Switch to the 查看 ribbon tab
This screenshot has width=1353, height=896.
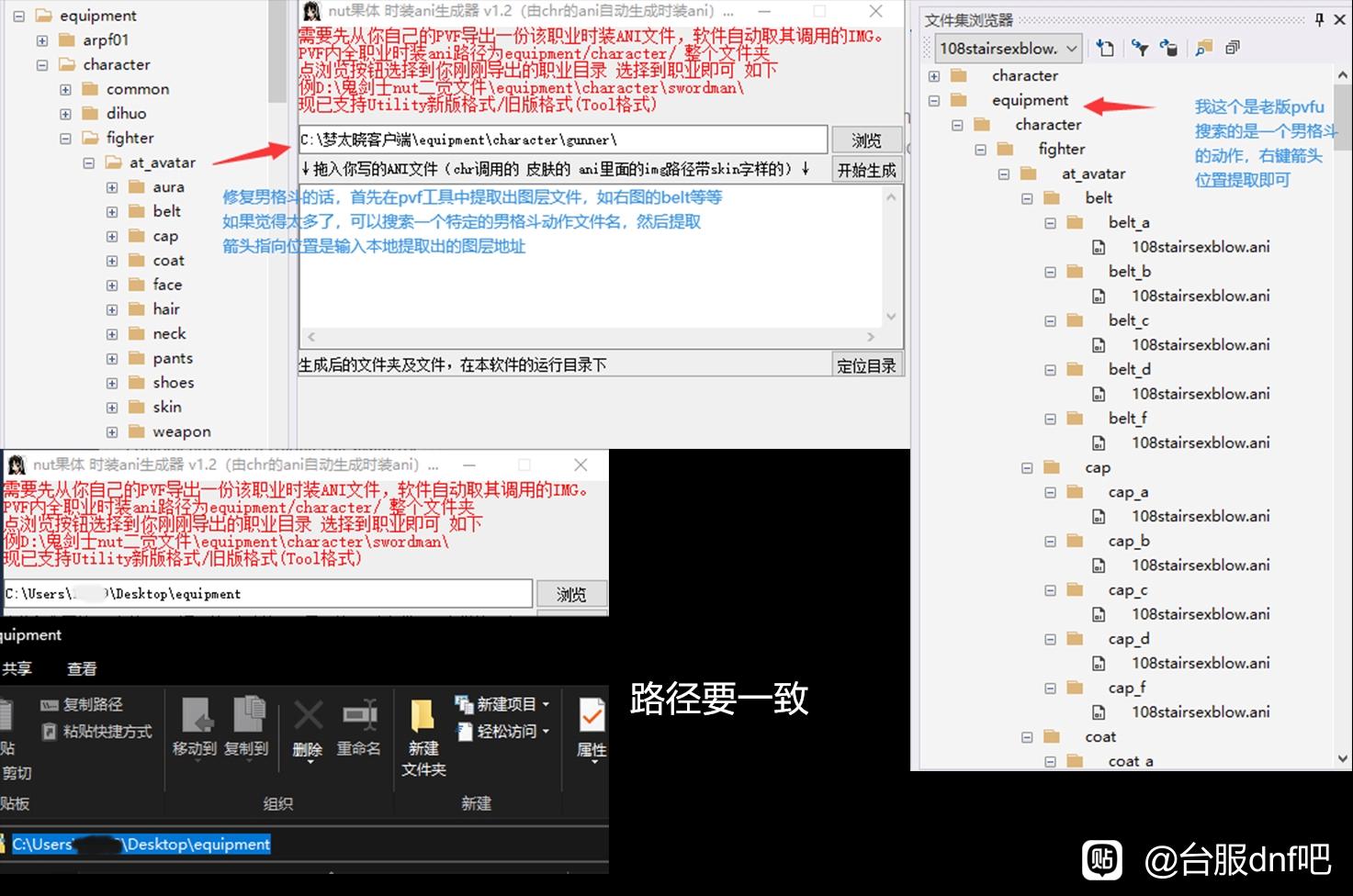point(82,668)
